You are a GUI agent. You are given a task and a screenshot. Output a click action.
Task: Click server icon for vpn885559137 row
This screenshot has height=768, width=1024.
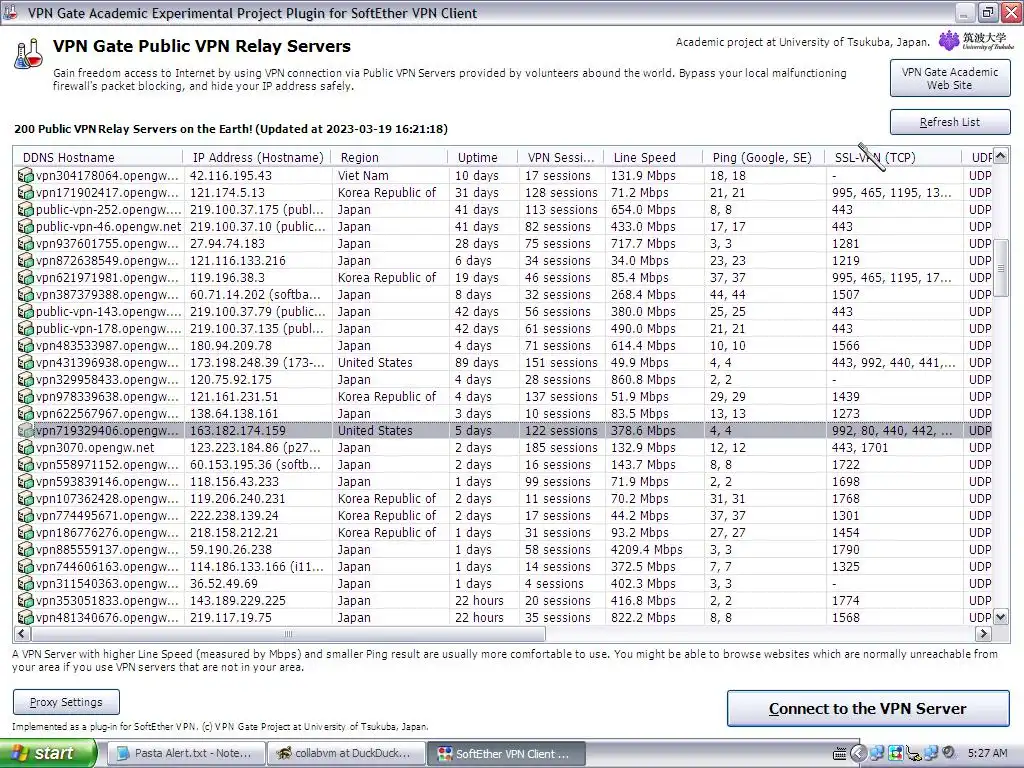pyautogui.click(x=25, y=549)
